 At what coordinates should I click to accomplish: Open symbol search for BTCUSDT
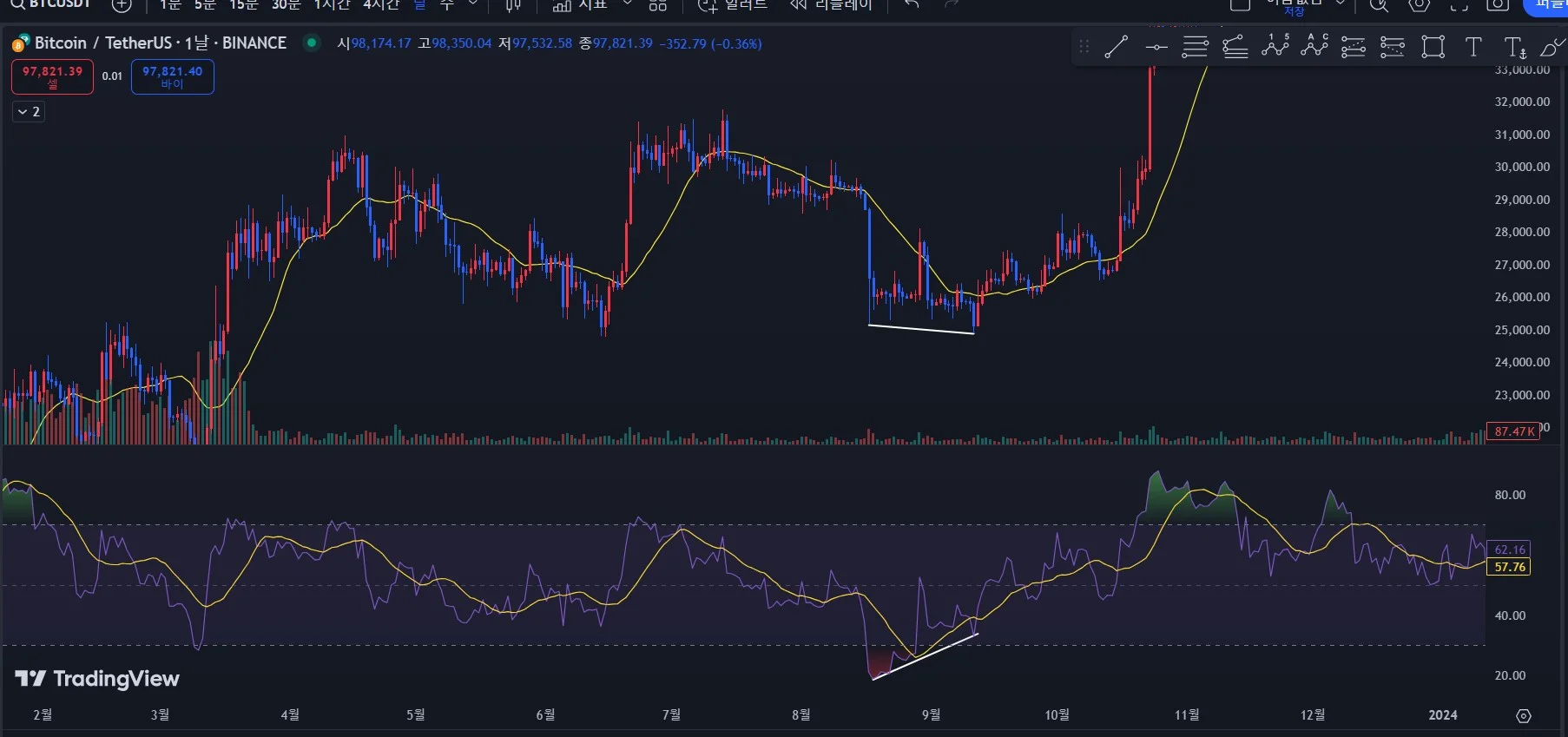(51, 4)
